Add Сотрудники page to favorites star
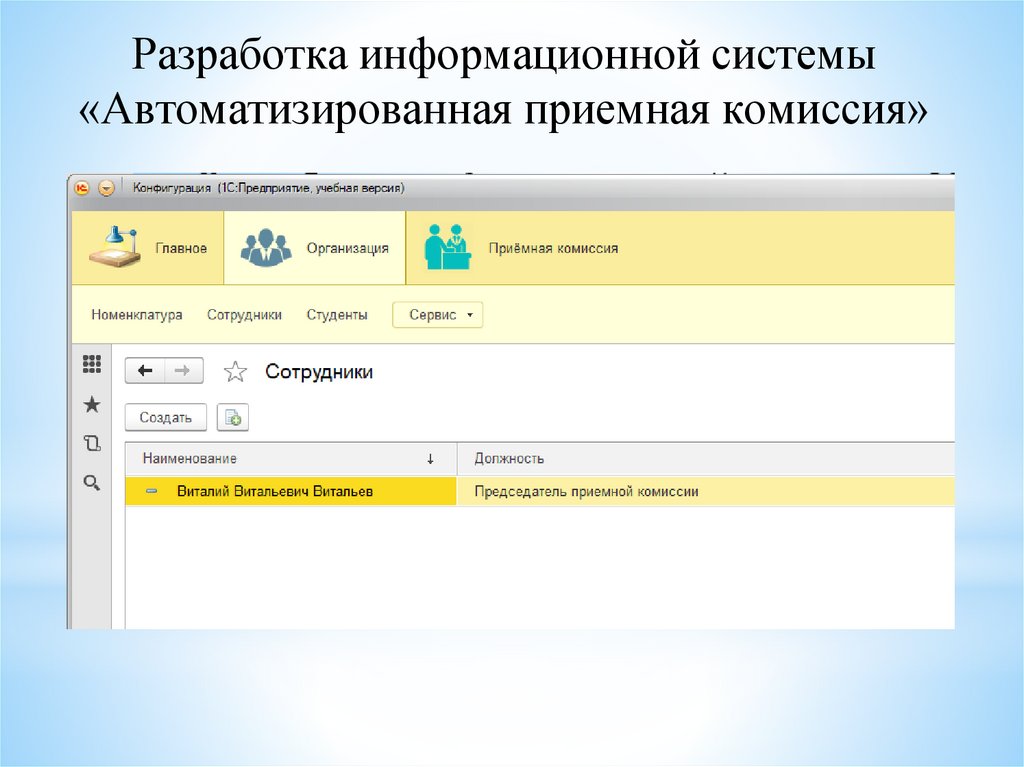This screenshot has width=1024, height=767. (x=235, y=372)
